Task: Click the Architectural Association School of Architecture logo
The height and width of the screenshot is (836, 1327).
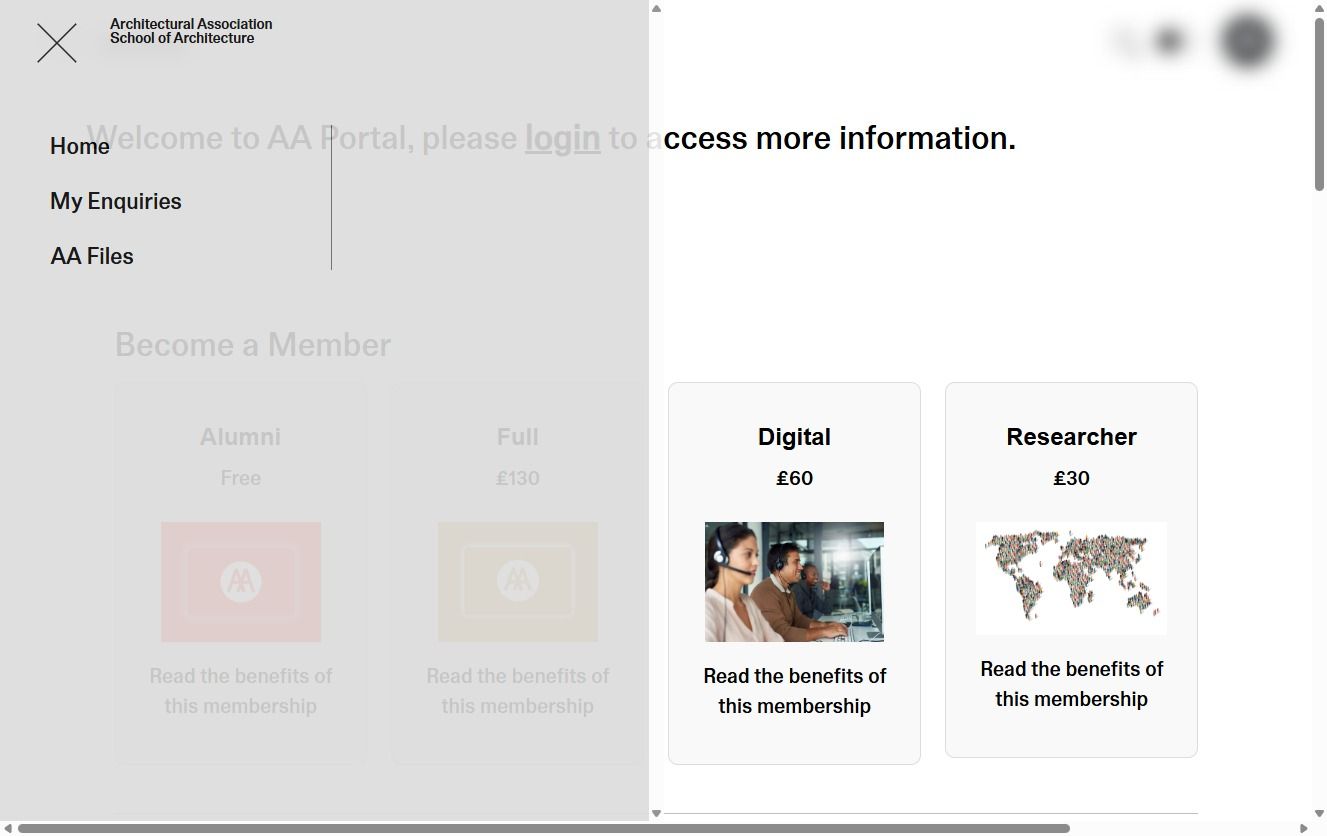Action: (x=190, y=31)
